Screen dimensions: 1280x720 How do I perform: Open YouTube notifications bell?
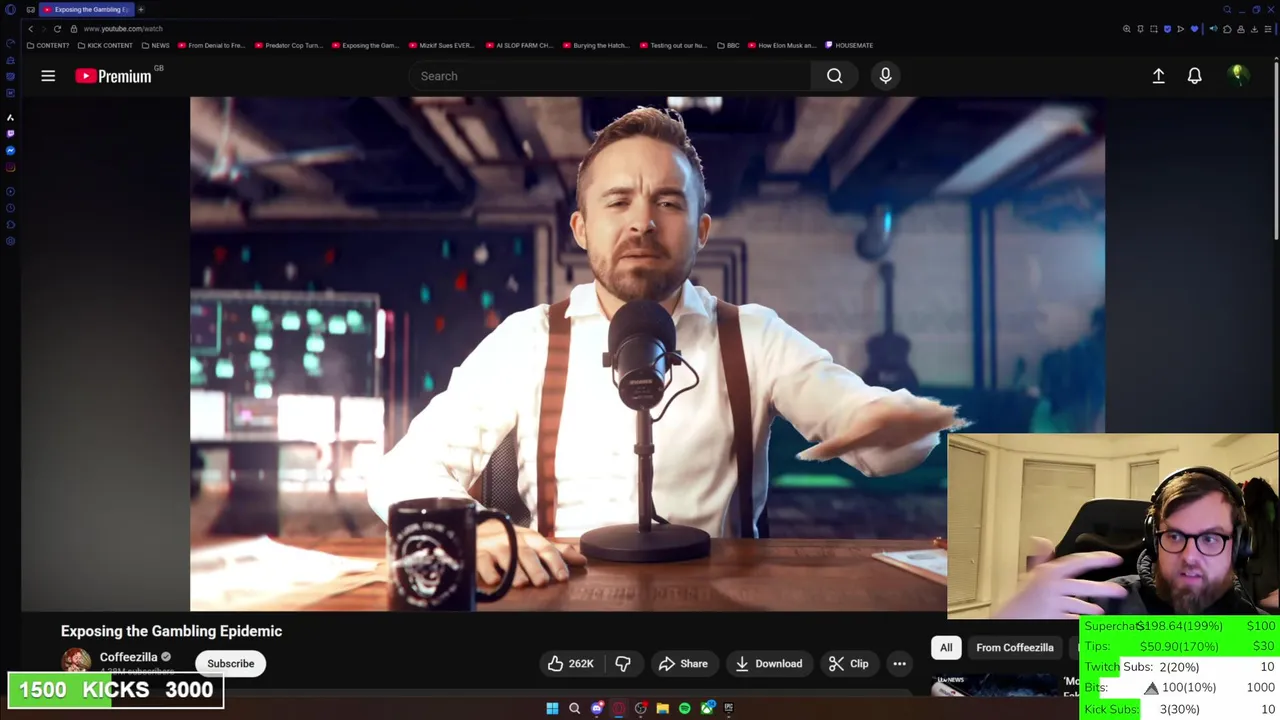pos(1194,76)
